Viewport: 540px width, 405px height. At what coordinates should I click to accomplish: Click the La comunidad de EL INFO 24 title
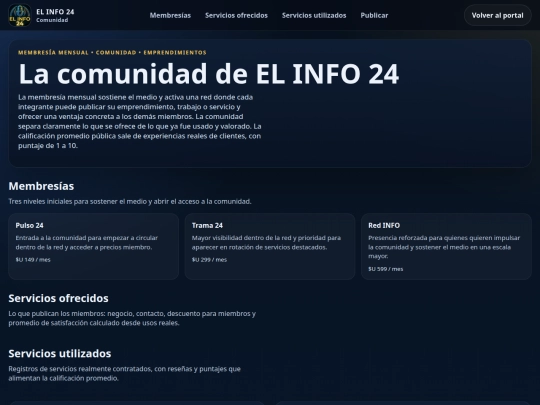209,74
